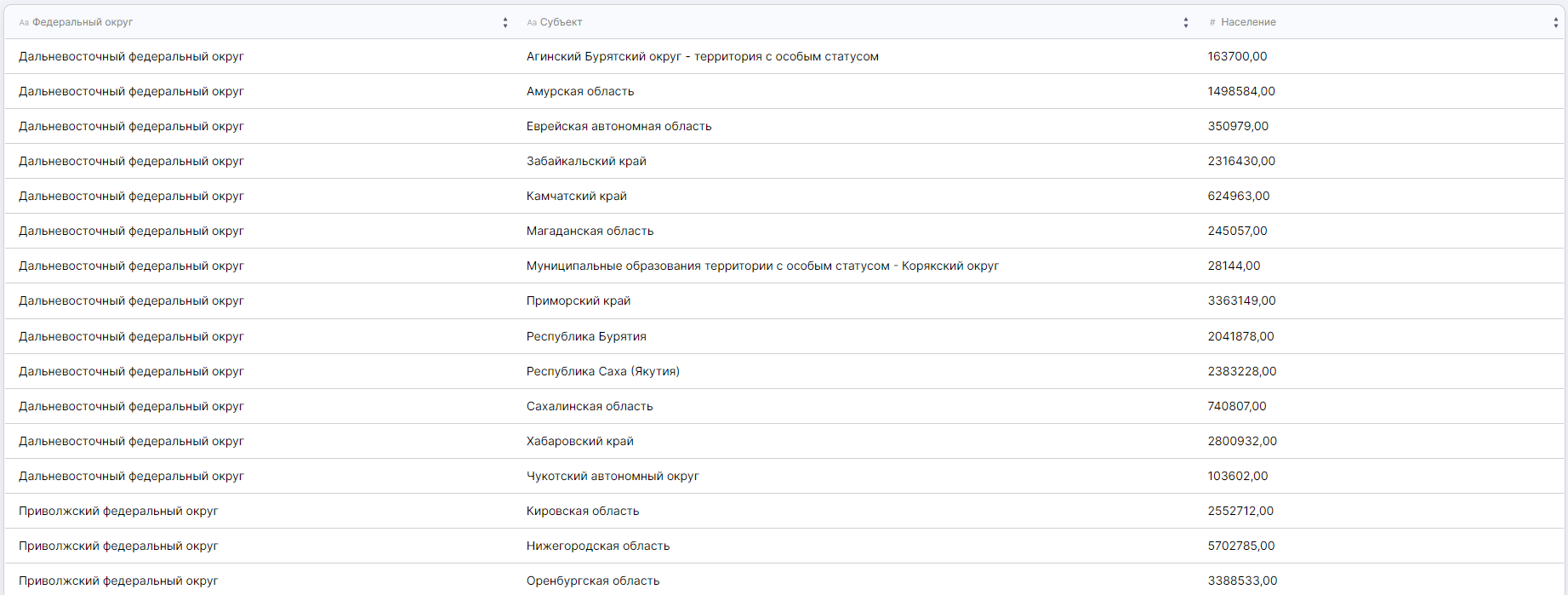
Task: Click the Еврейская автономная область row
Action: tap(619, 126)
